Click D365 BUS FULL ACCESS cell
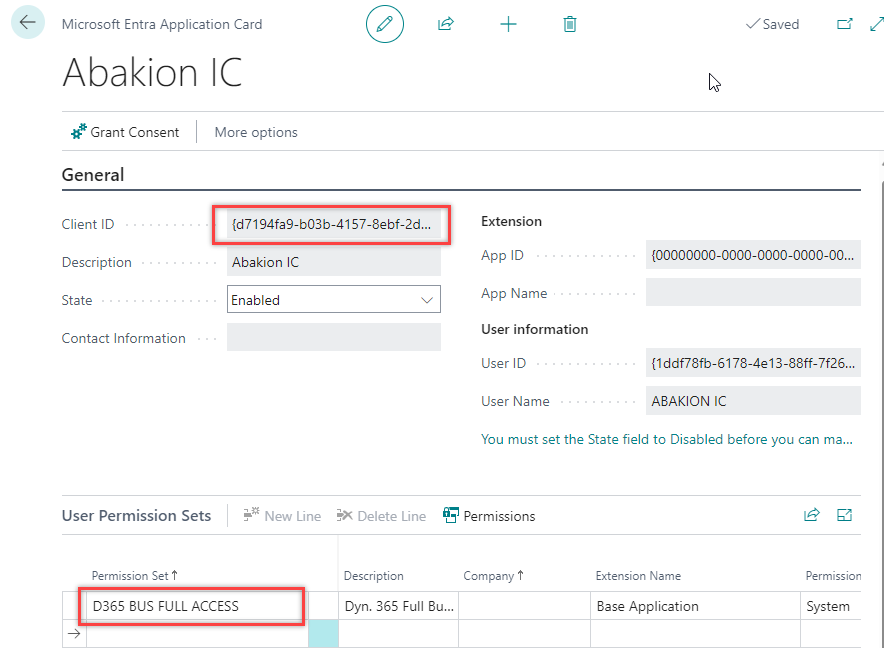This screenshot has height=648, width=884. click(x=197, y=606)
